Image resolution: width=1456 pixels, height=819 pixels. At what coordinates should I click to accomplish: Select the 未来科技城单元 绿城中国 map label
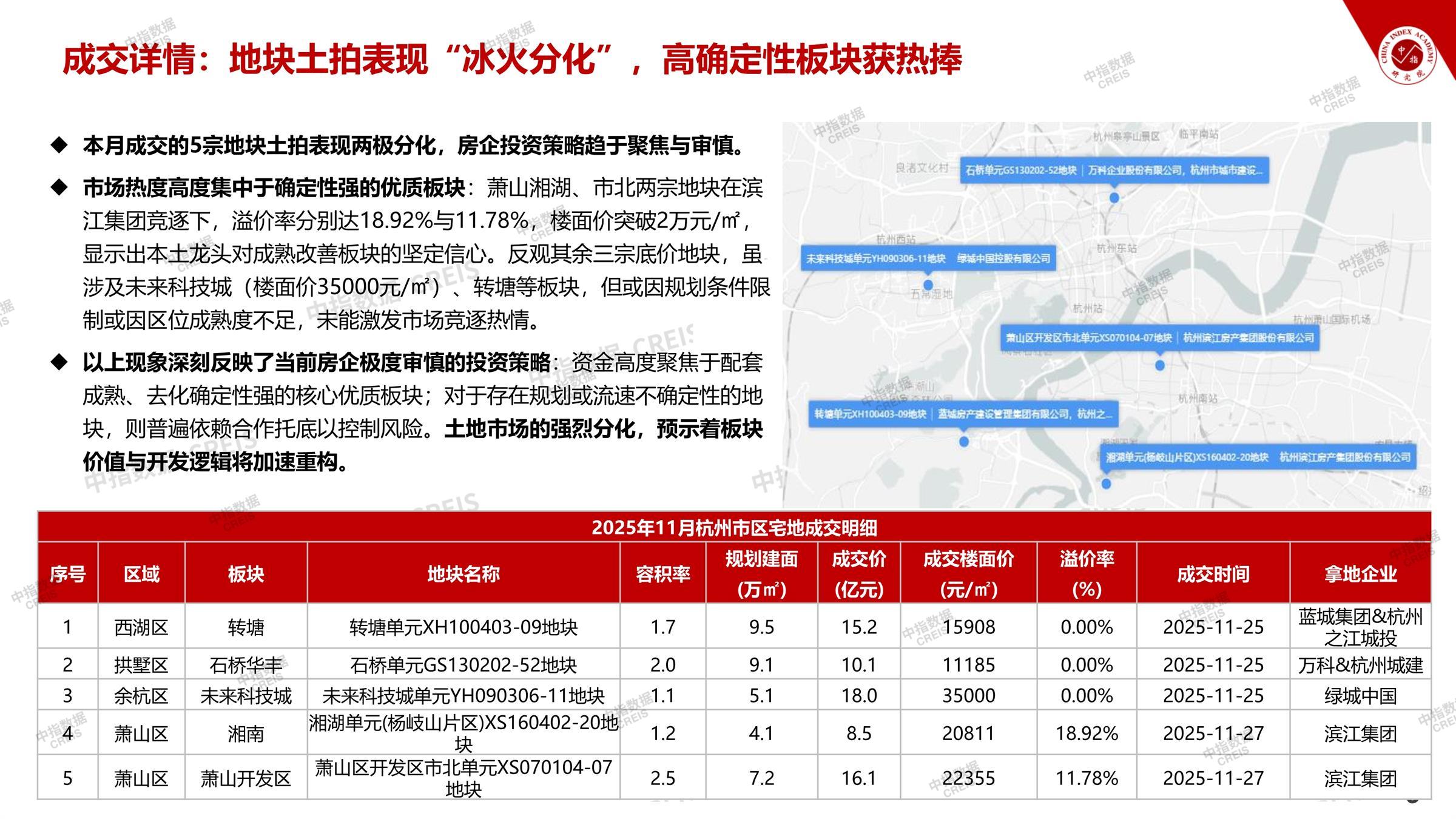[x=928, y=258]
